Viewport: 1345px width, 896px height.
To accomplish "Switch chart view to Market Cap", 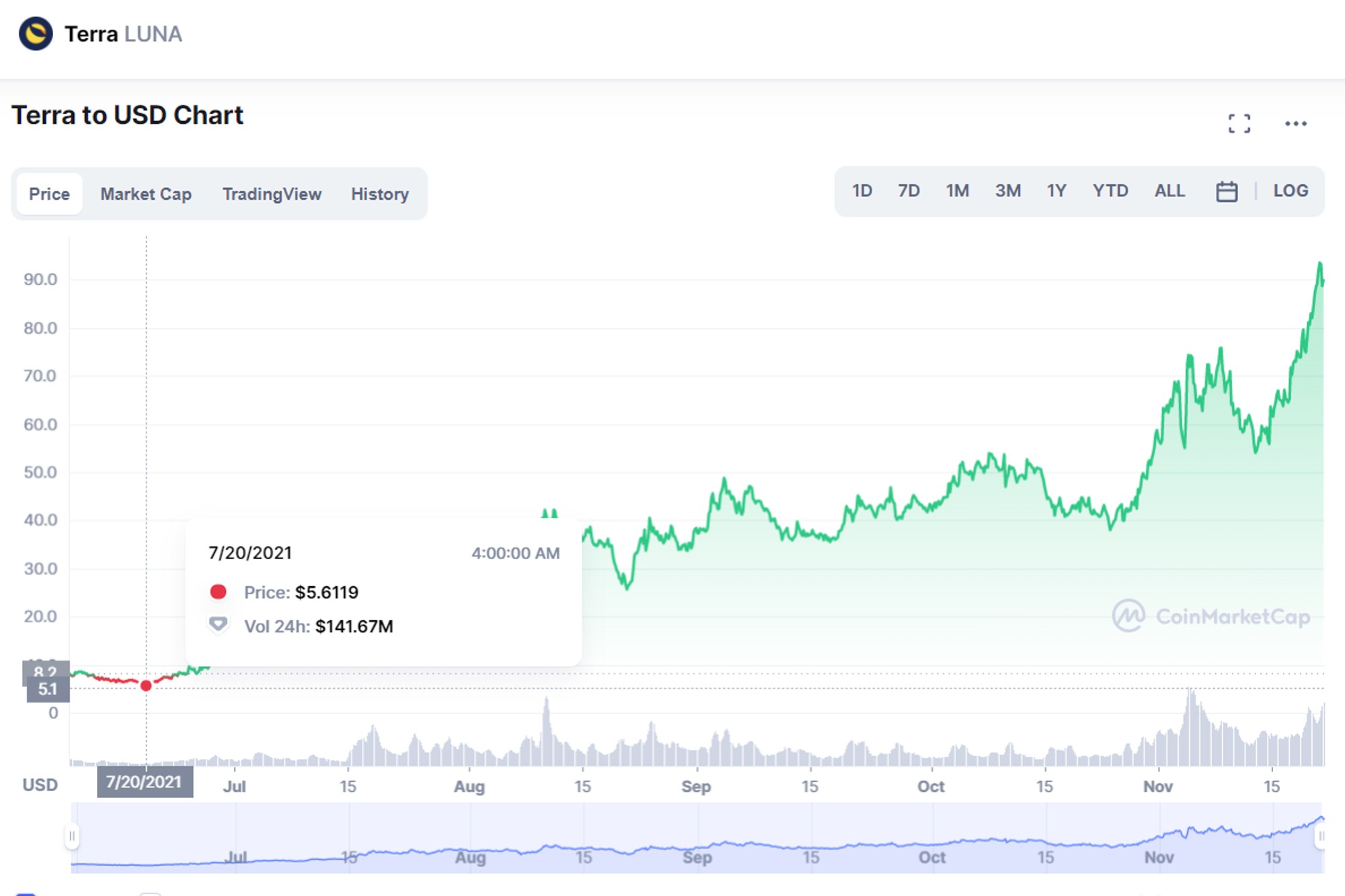I will coord(145,194).
